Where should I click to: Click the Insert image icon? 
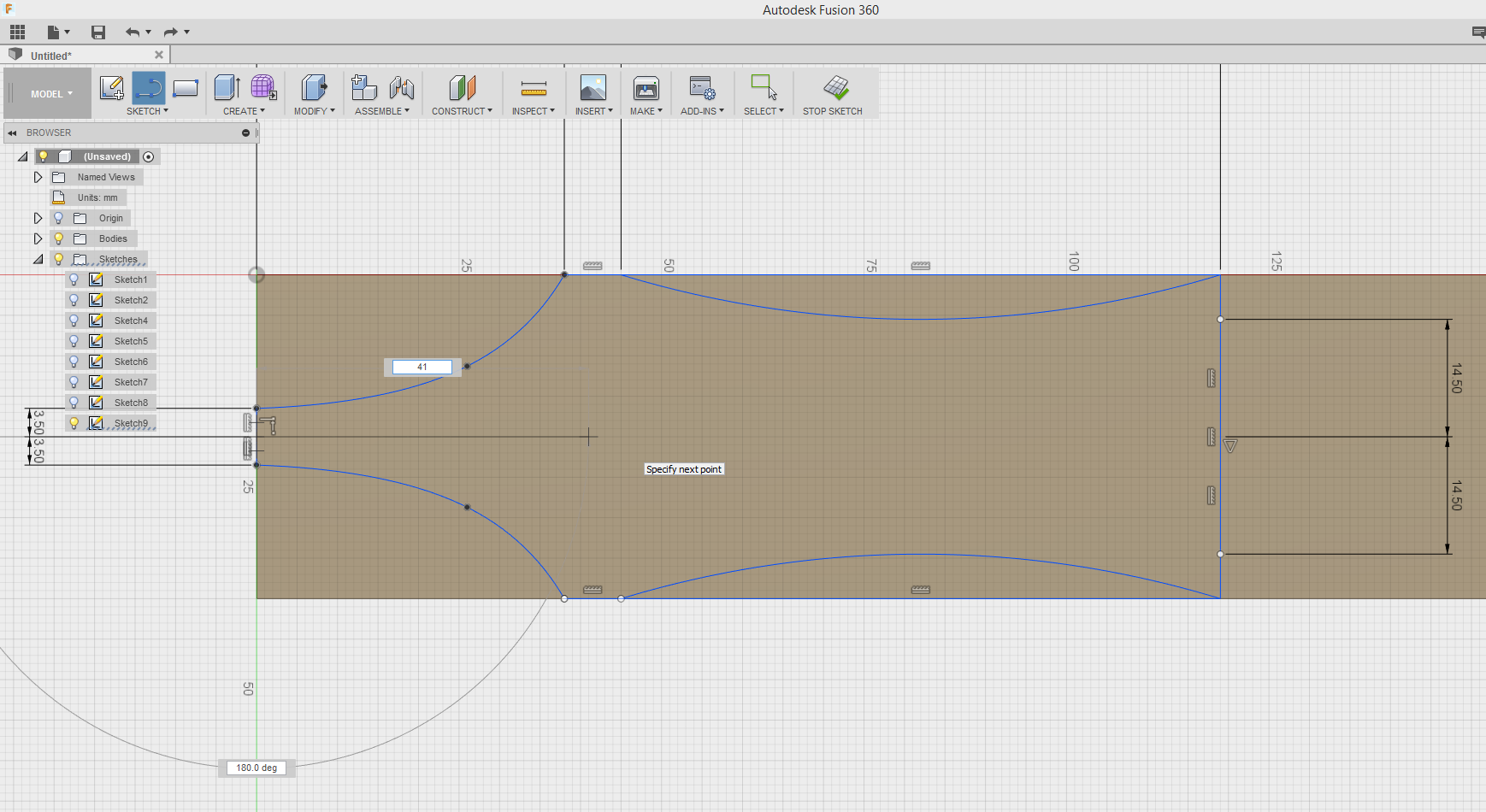tap(593, 87)
